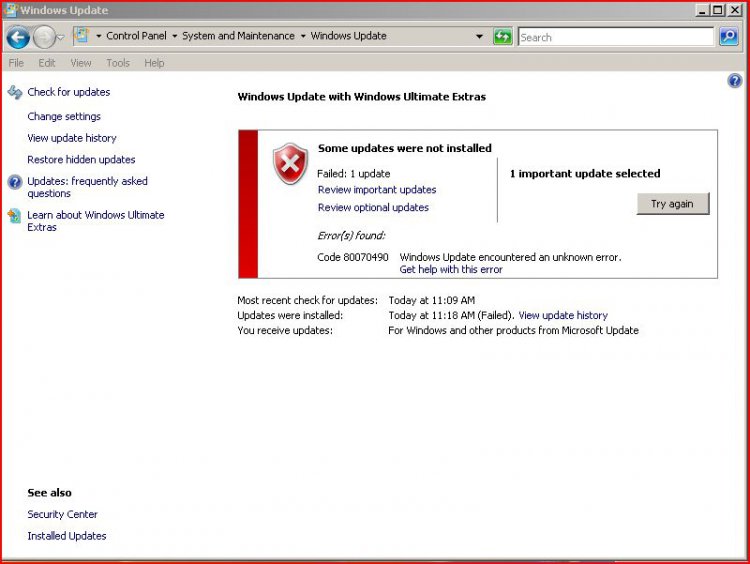Open the View menu

[81, 63]
